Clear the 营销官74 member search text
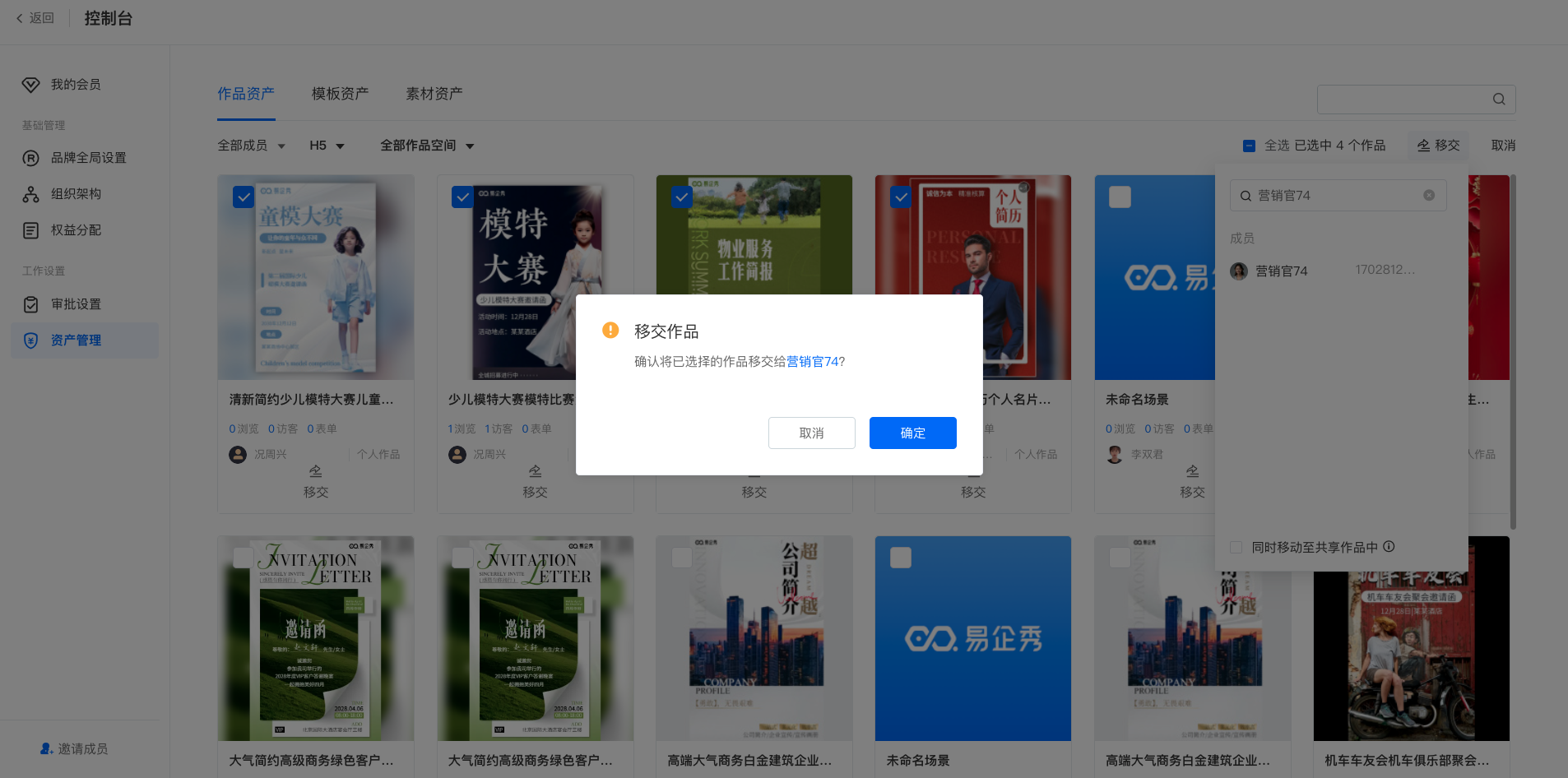 (x=1429, y=196)
